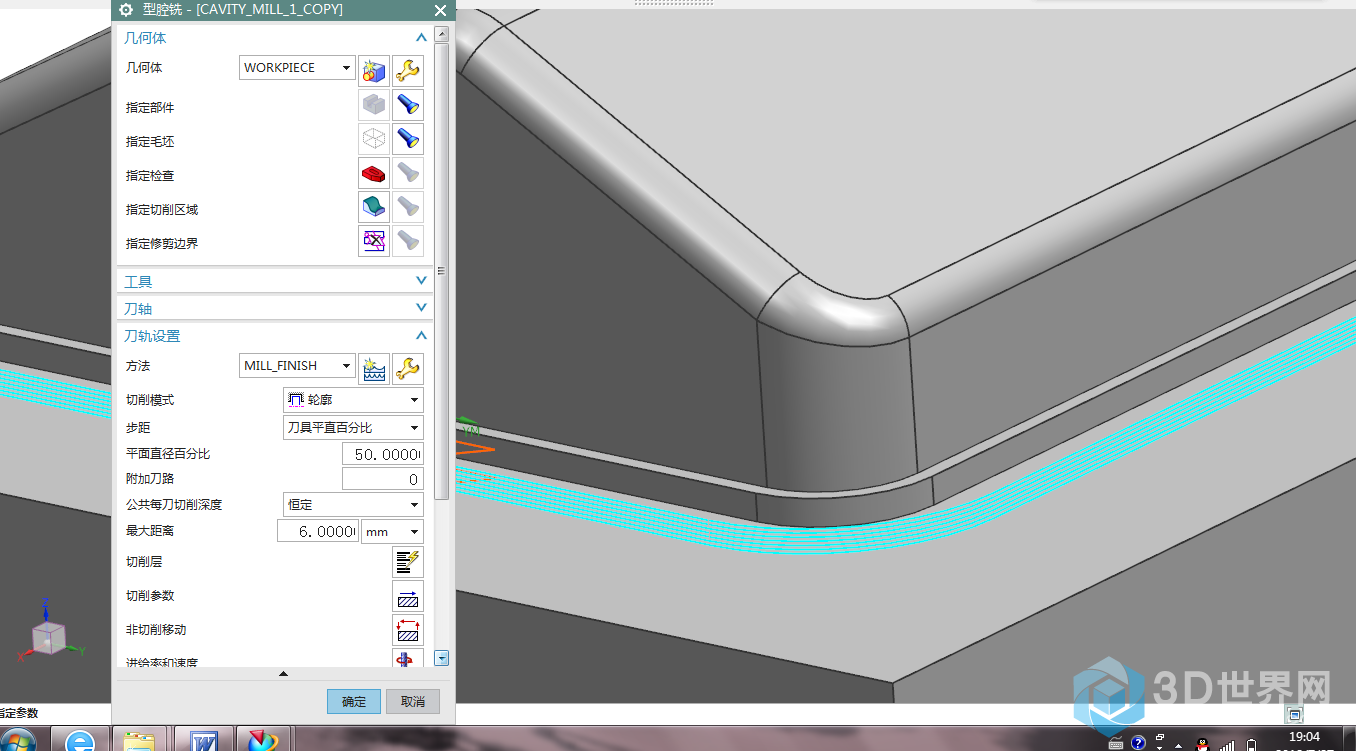
Task: Click the 取消 button
Action: [413, 701]
